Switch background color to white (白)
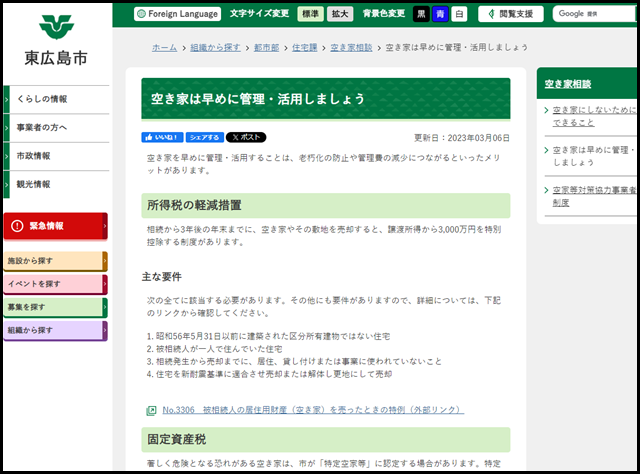This screenshot has width=640, height=474. [459, 14]
